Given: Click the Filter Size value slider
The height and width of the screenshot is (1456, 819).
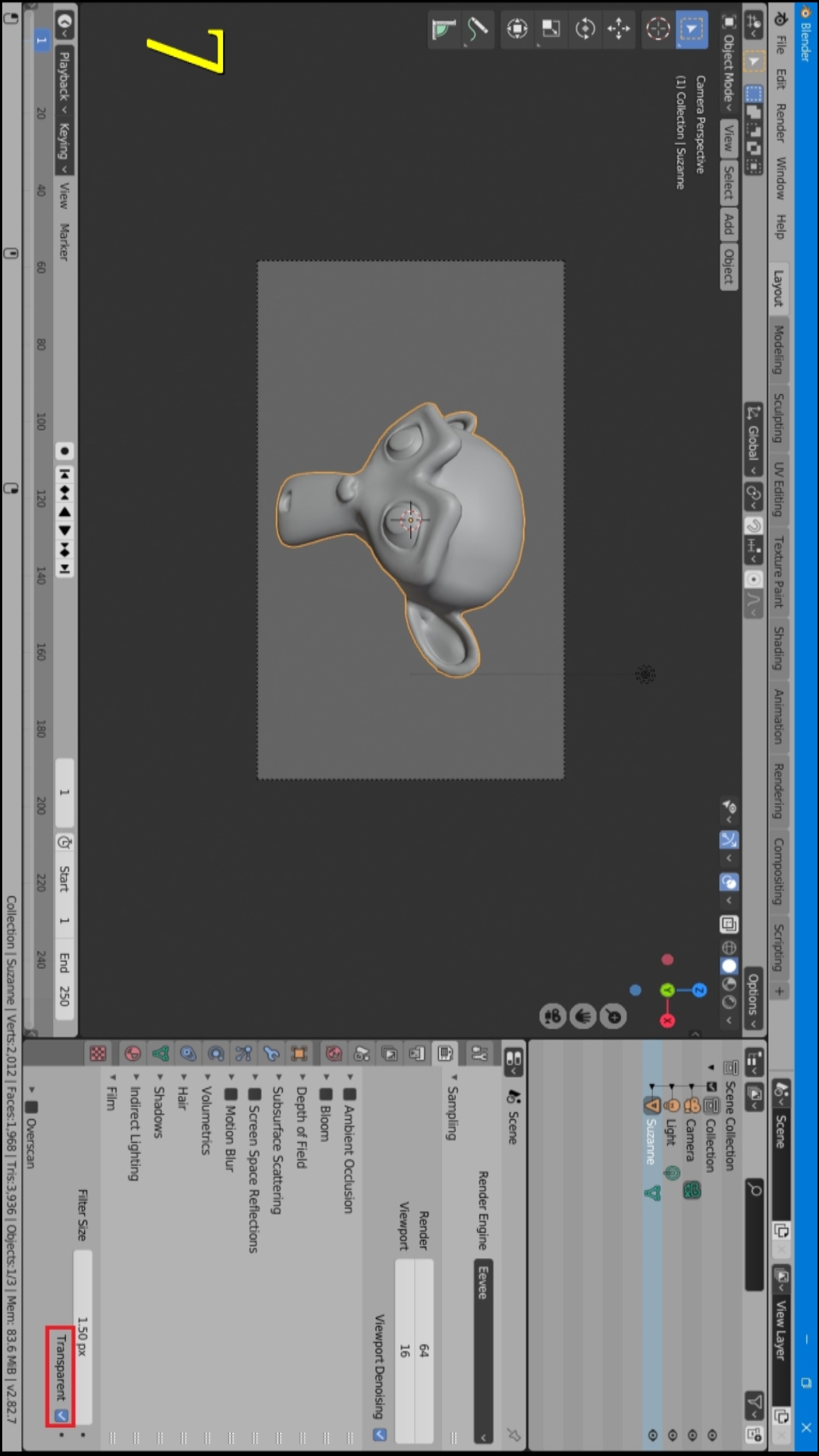Looking at the screenshot, I should point(83,1337).
